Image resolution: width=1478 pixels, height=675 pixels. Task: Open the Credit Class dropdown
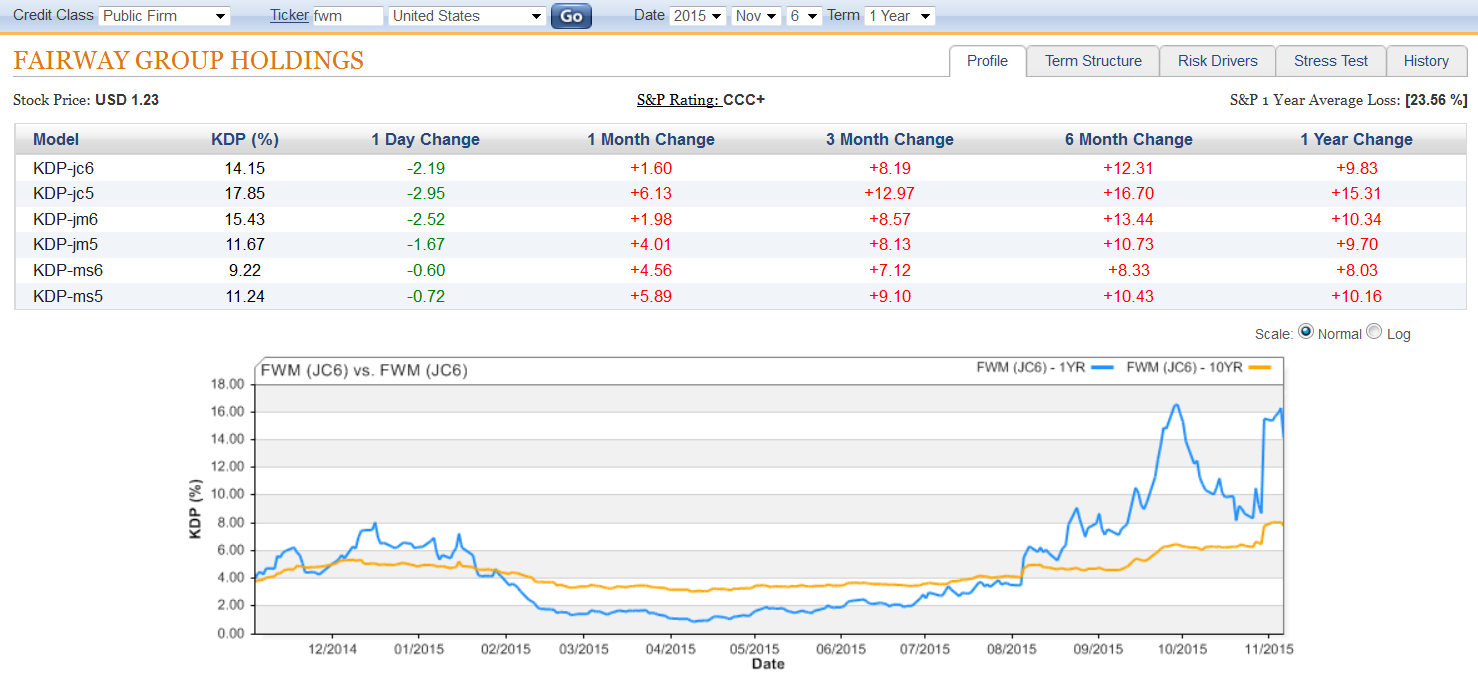coord(164,16)
